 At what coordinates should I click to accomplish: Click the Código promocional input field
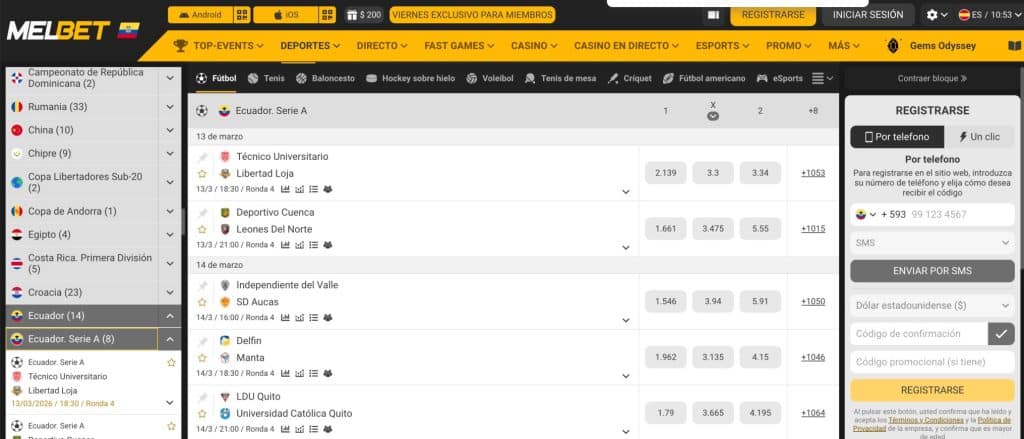click(x=932, y=362)
